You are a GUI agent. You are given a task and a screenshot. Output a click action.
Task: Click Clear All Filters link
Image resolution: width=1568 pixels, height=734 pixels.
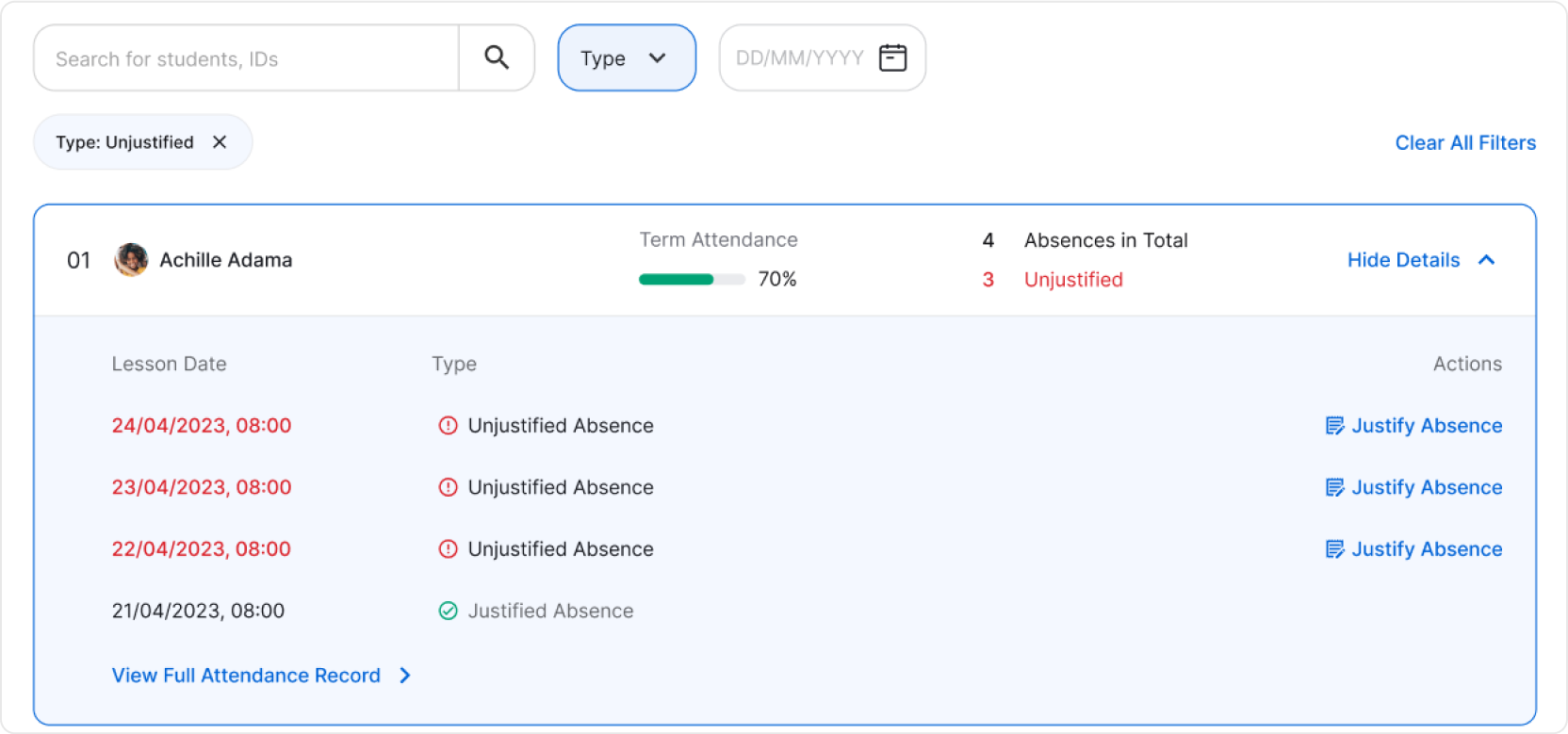click(x=1464, y=142)
